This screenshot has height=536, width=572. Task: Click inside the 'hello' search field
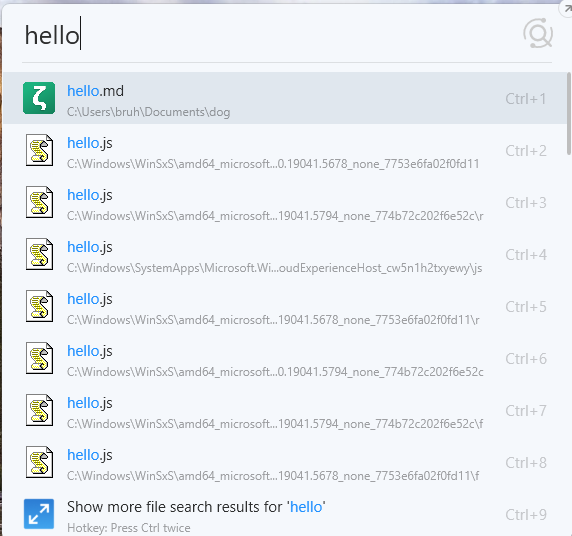click(270, 35)
